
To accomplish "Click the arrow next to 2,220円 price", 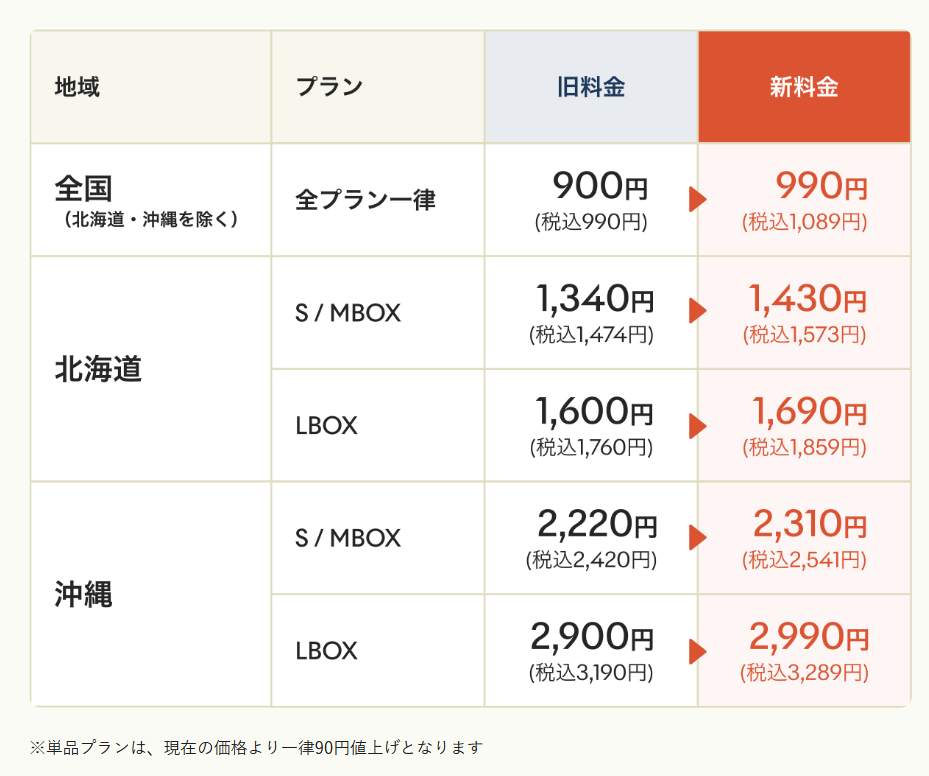I will 697,538.
